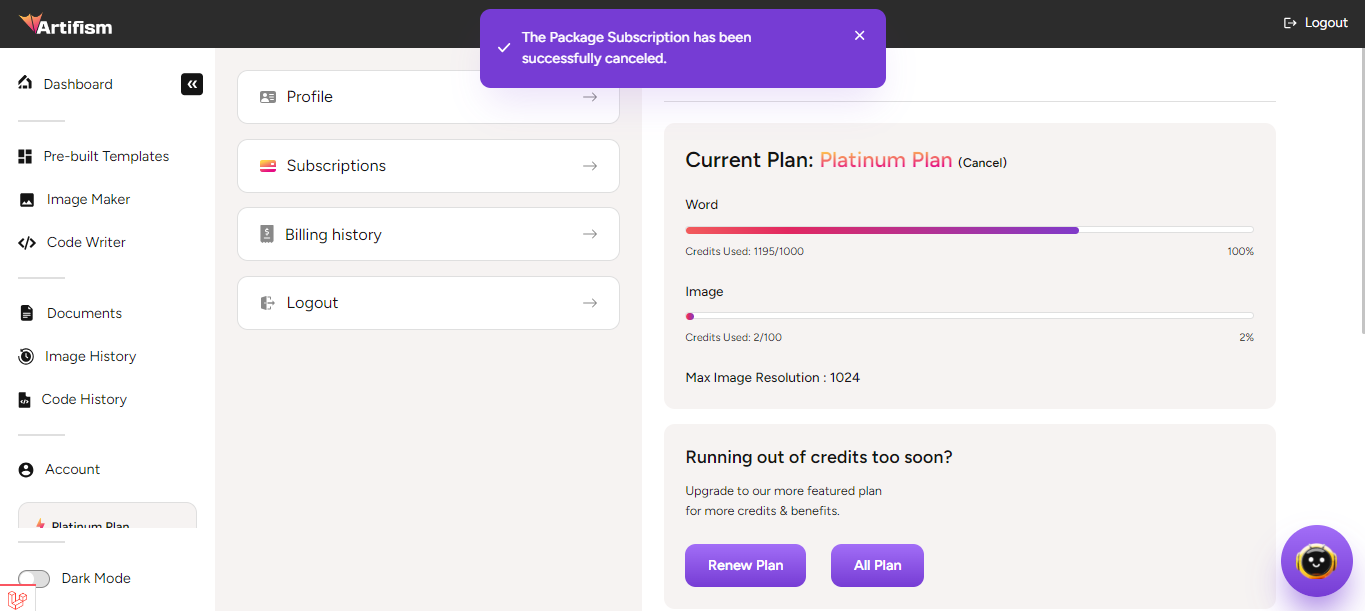Open Billing history row arrow
This screenshot has height=611, width=1365.
click(x=590, y=234)
